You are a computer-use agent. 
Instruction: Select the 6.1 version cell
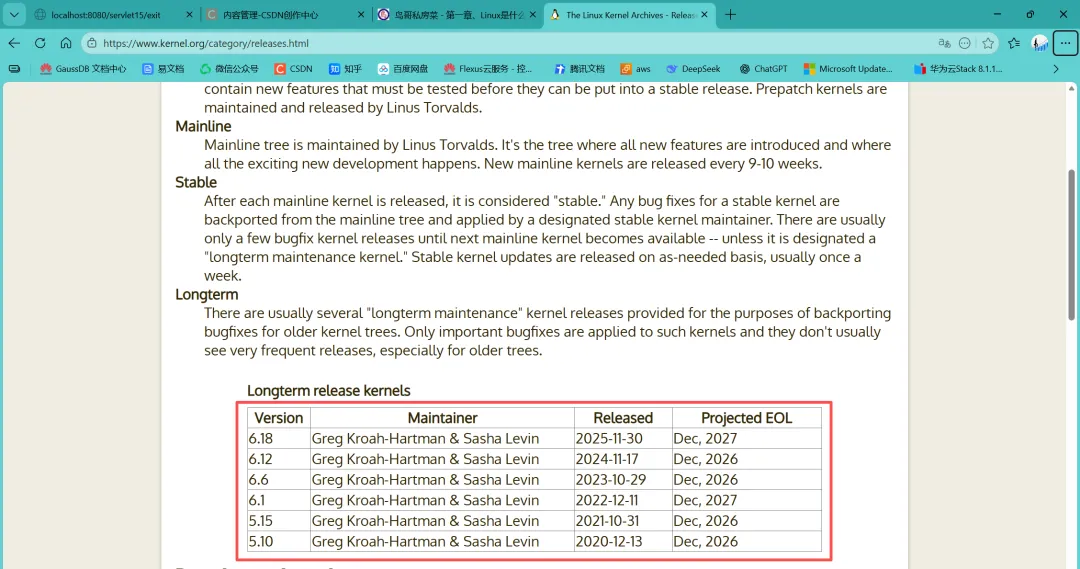pyautogui.click(x=278, y=500)
